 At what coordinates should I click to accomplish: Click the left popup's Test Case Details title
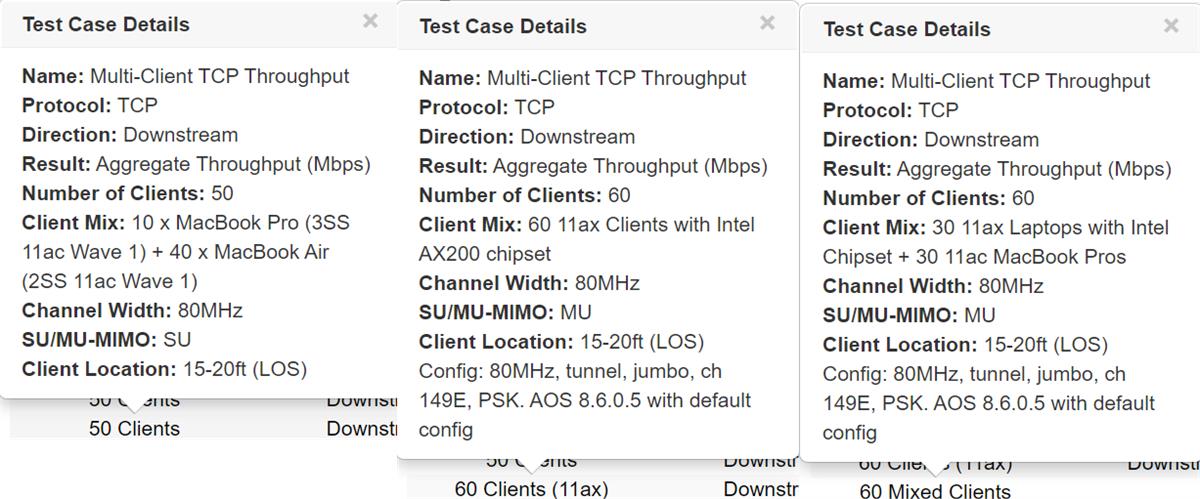pos(106,24)
